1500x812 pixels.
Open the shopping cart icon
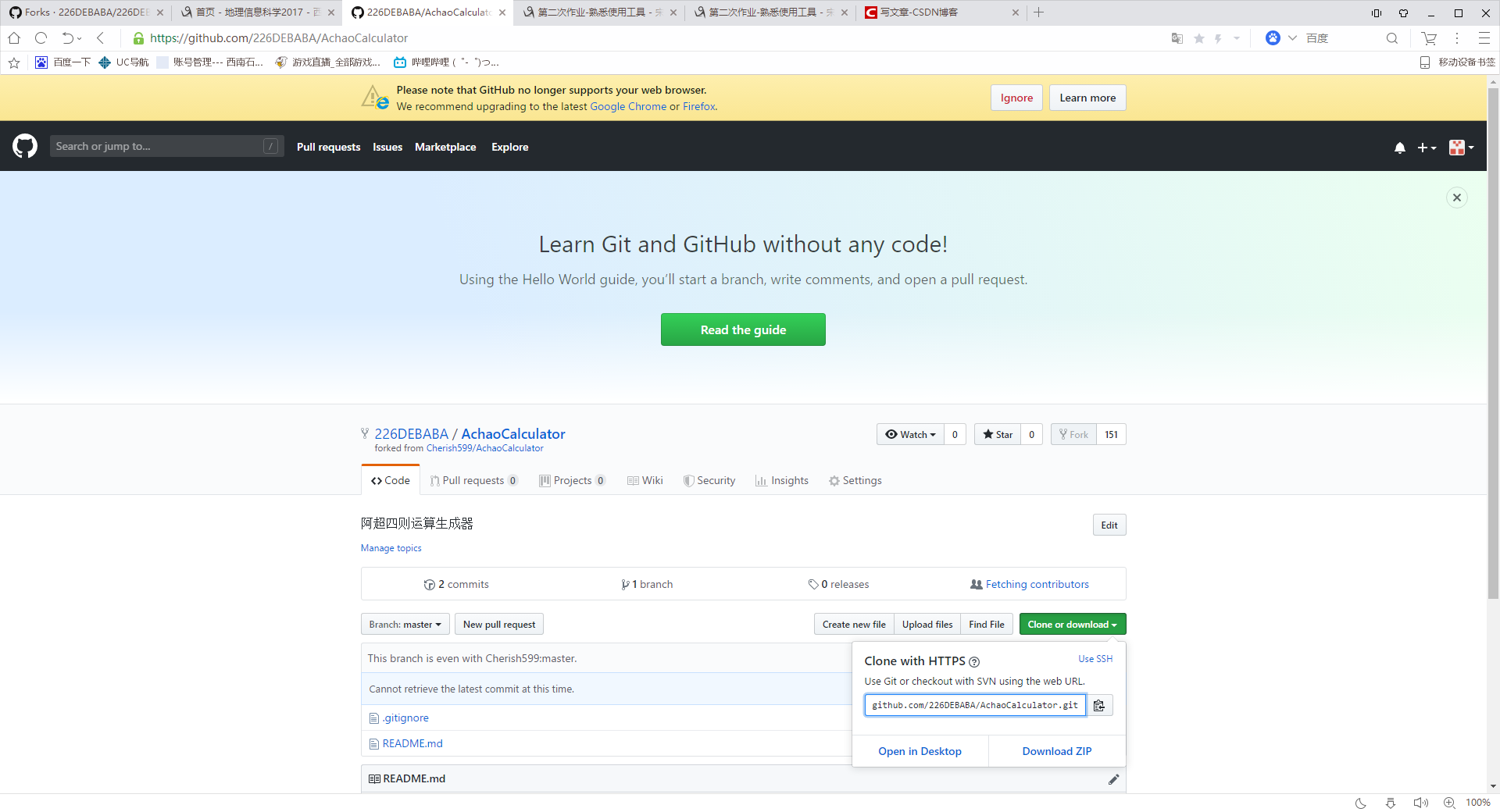(x=1430, y=38)
